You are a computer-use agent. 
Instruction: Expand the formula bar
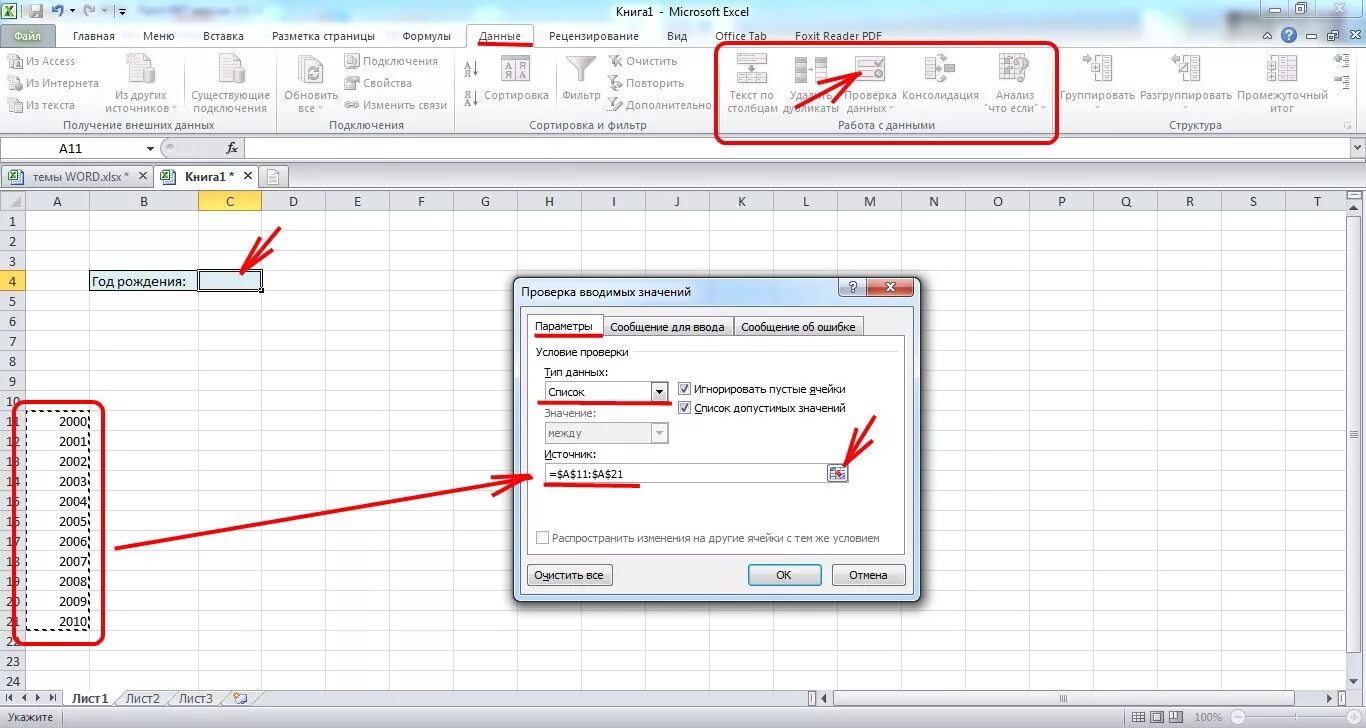click(1357, 148)
